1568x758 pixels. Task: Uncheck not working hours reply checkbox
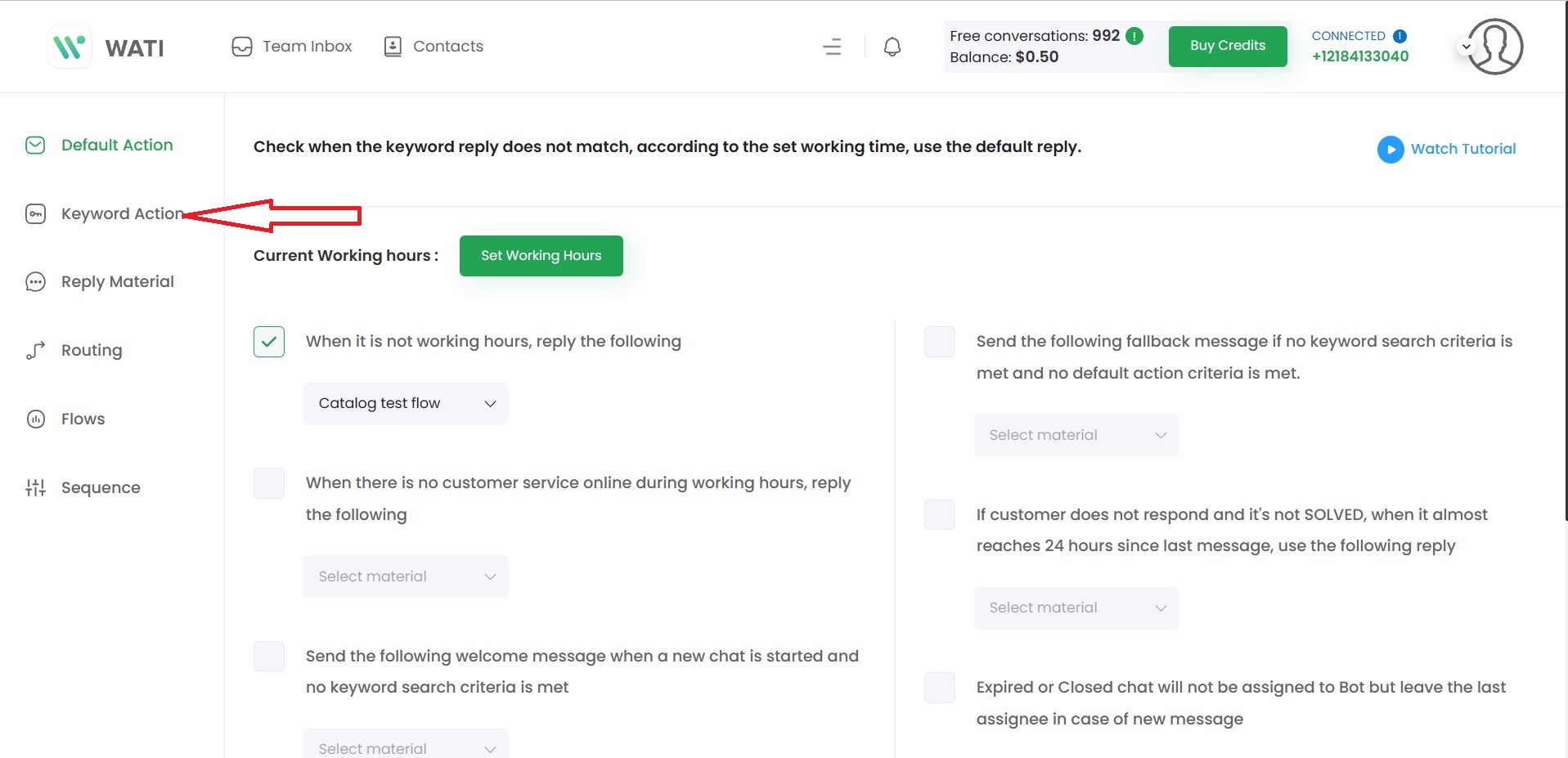tap(269, 342)
